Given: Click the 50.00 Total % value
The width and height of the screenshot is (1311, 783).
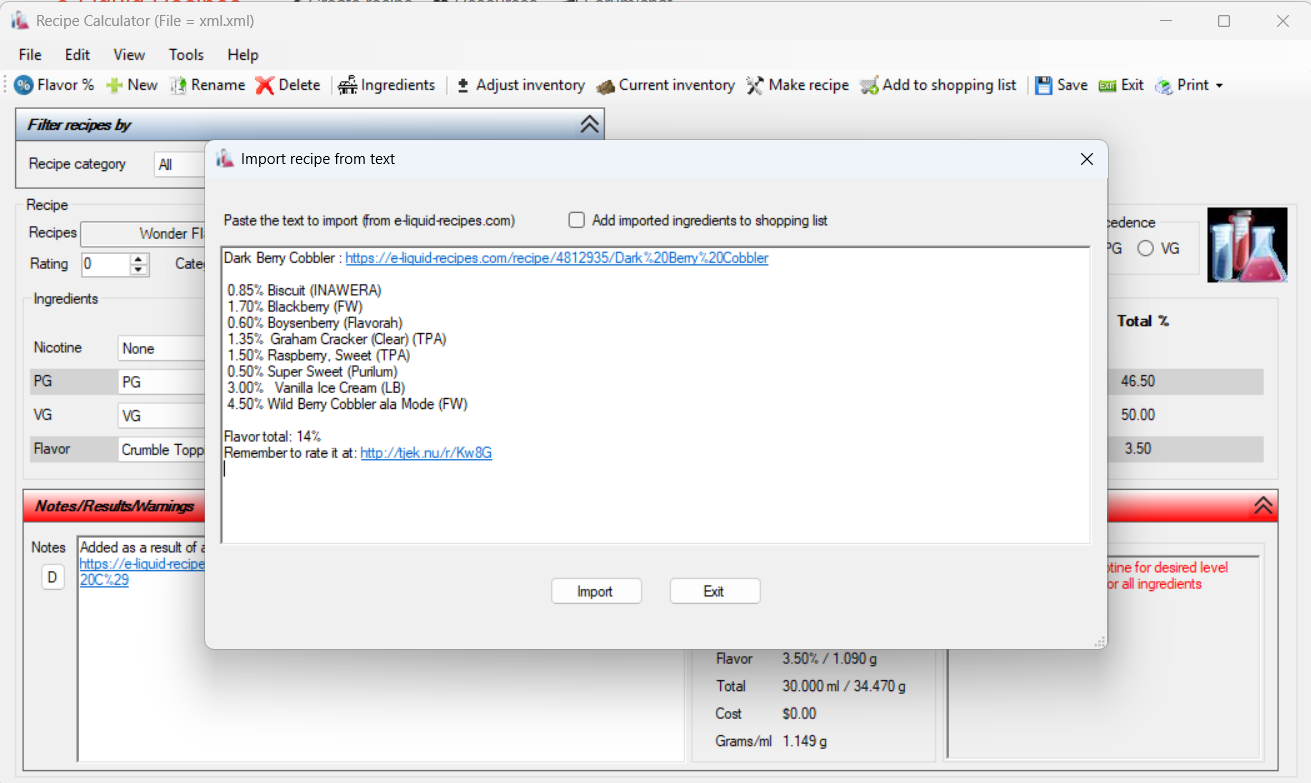Looking at the screenshot, I should point(1138,415).
